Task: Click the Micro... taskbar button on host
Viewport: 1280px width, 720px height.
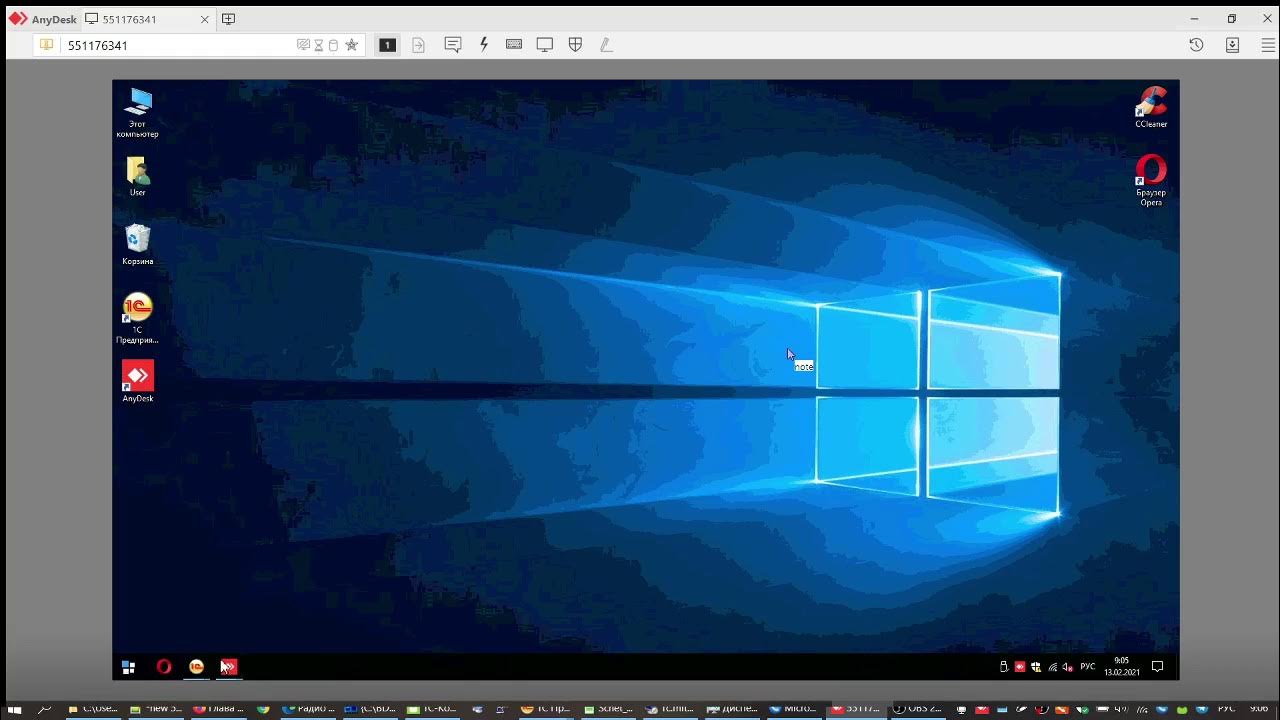Action: [x=793, y=709]
